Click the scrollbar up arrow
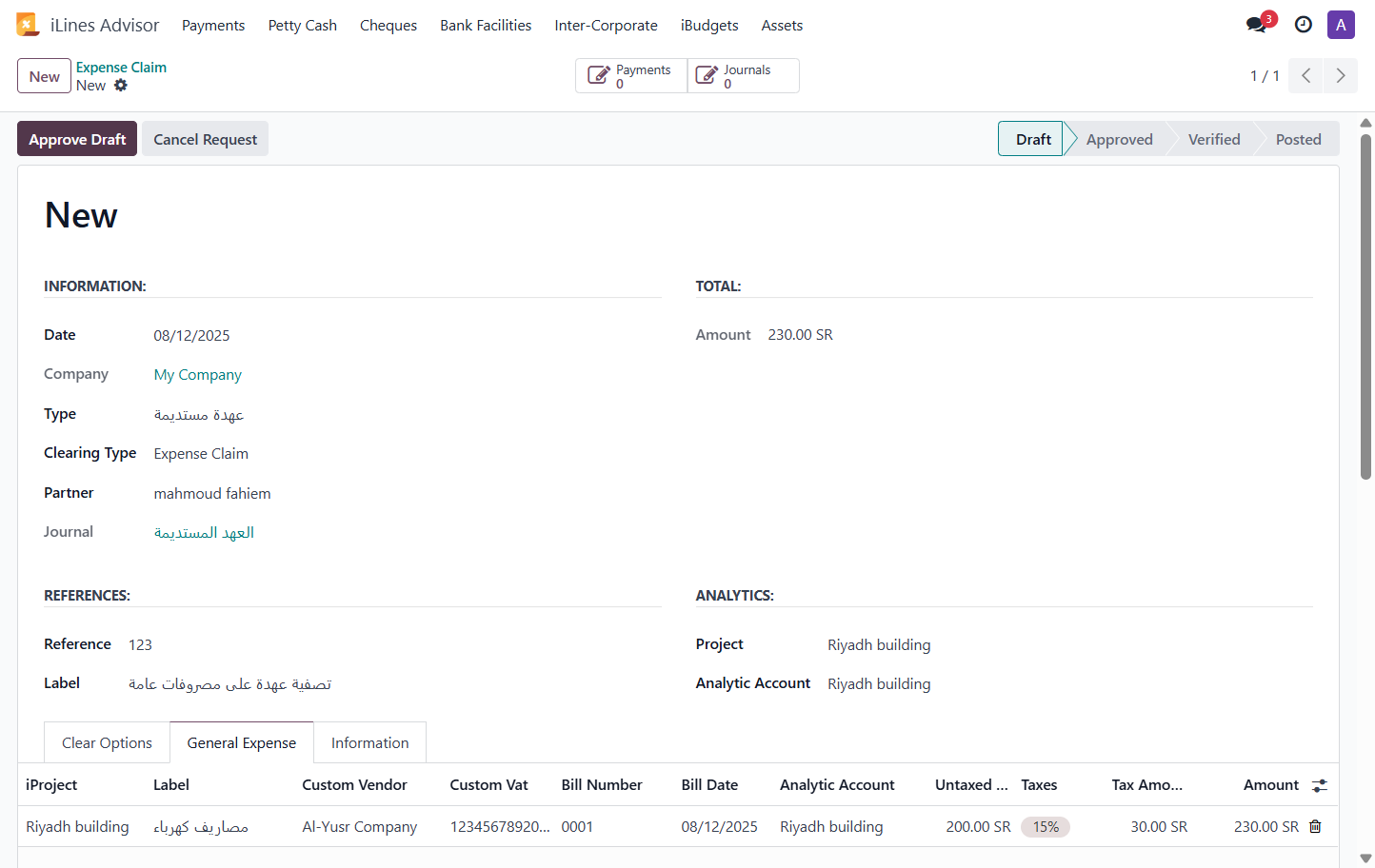The height and width of the screenshot is (868, 1375). pyautogui.click(x=1365, y=123)
